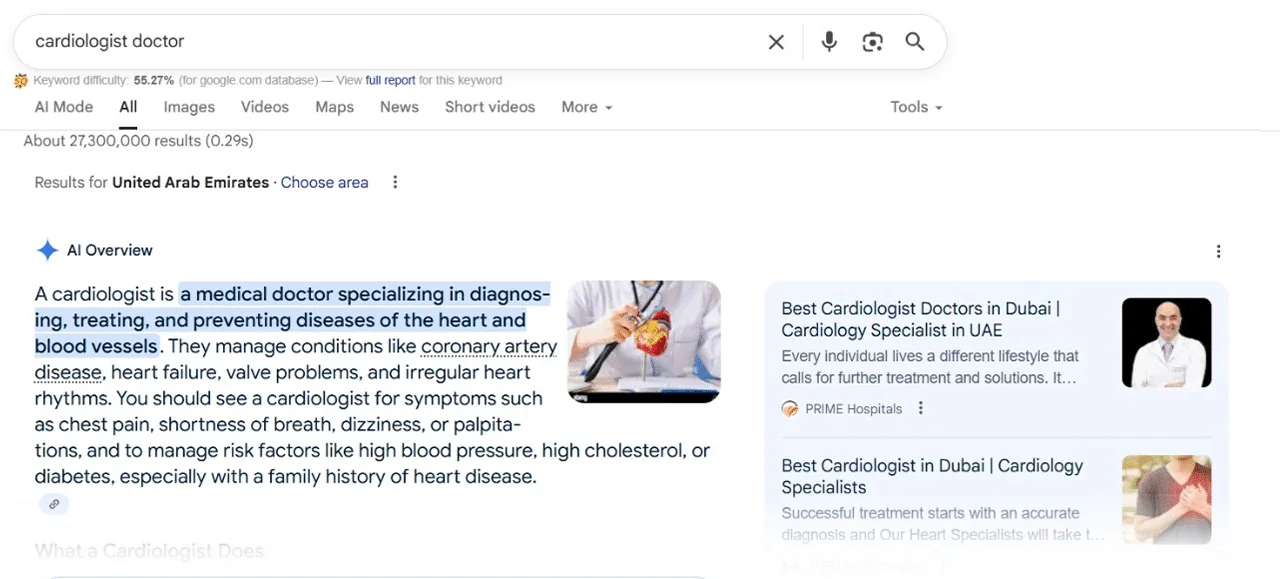Clear the search box text

click(776, 42)
